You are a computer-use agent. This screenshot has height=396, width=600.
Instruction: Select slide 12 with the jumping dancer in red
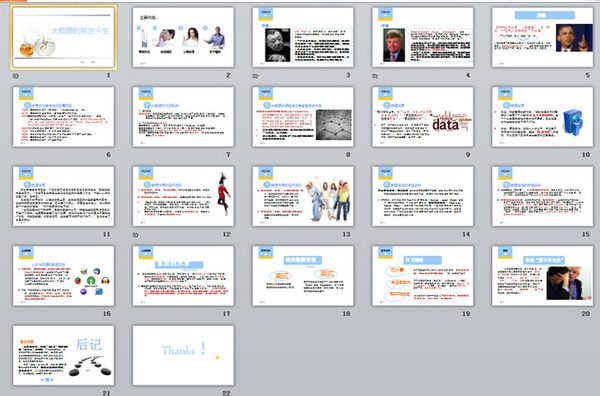click(183, 196)
